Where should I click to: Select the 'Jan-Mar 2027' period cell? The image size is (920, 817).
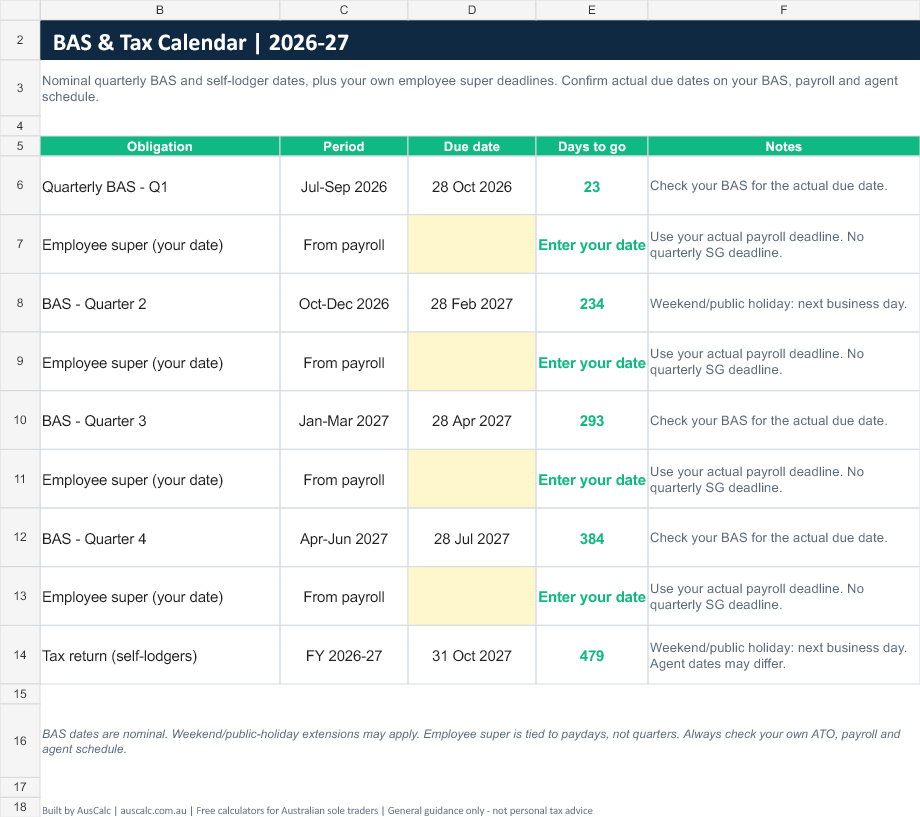click(x=344, y=420)
